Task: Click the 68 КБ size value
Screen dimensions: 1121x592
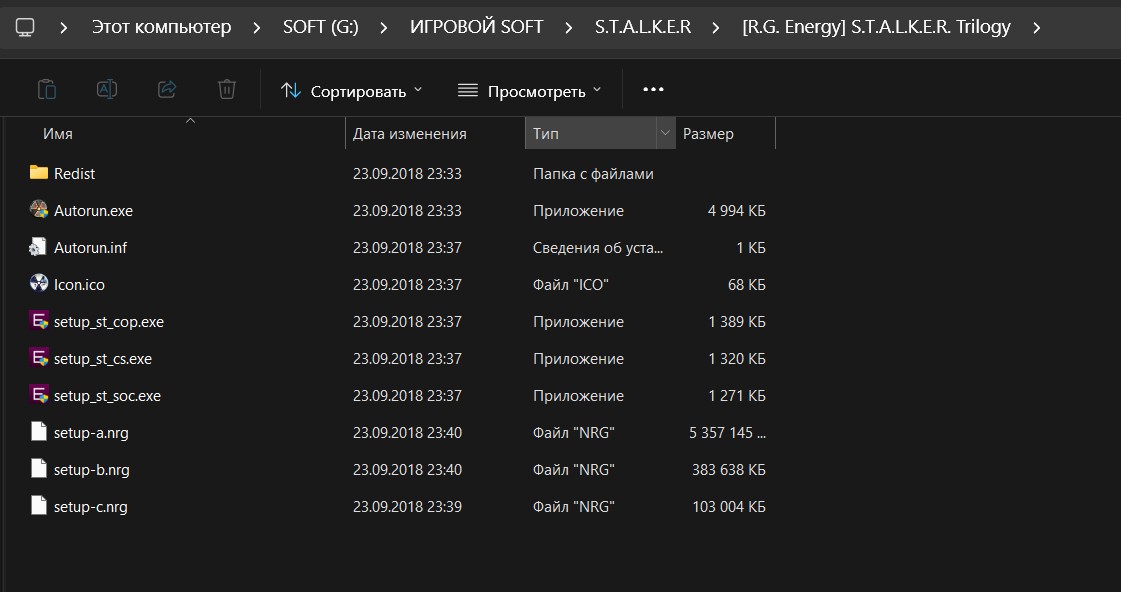Action: tap(746, 285)
